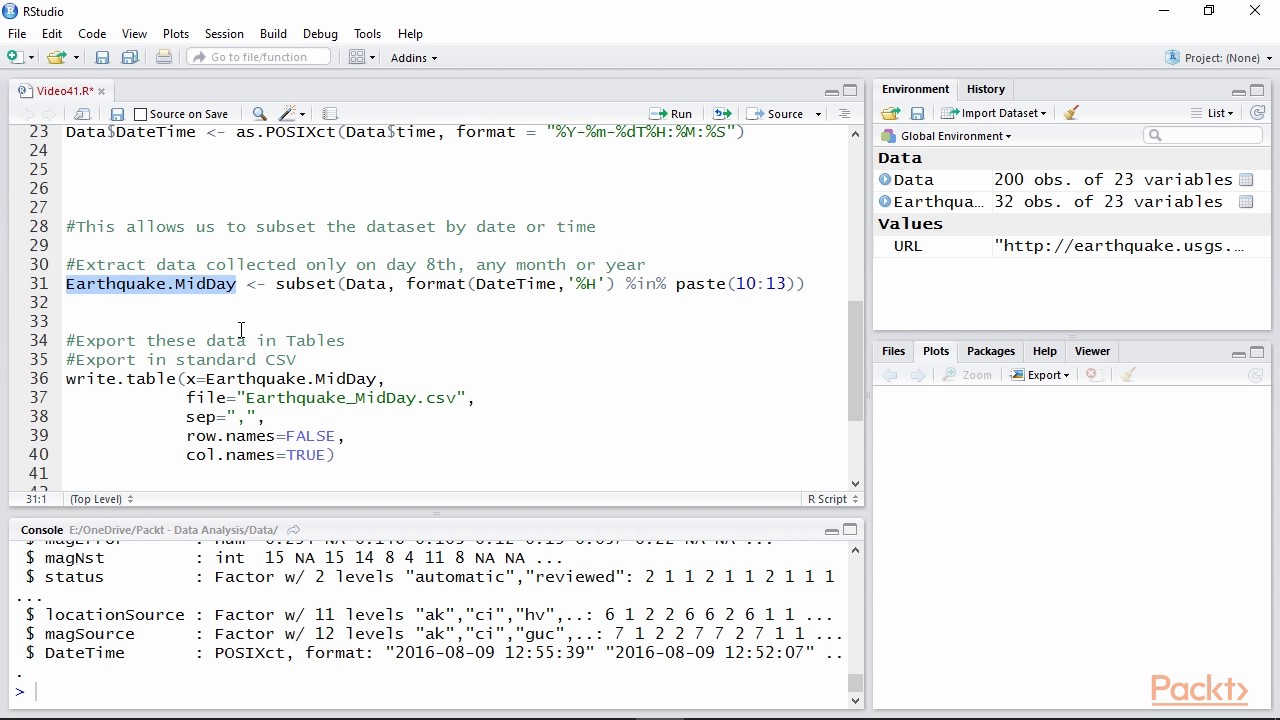
Task: Open the Debug menu
Action: (320, 34)
